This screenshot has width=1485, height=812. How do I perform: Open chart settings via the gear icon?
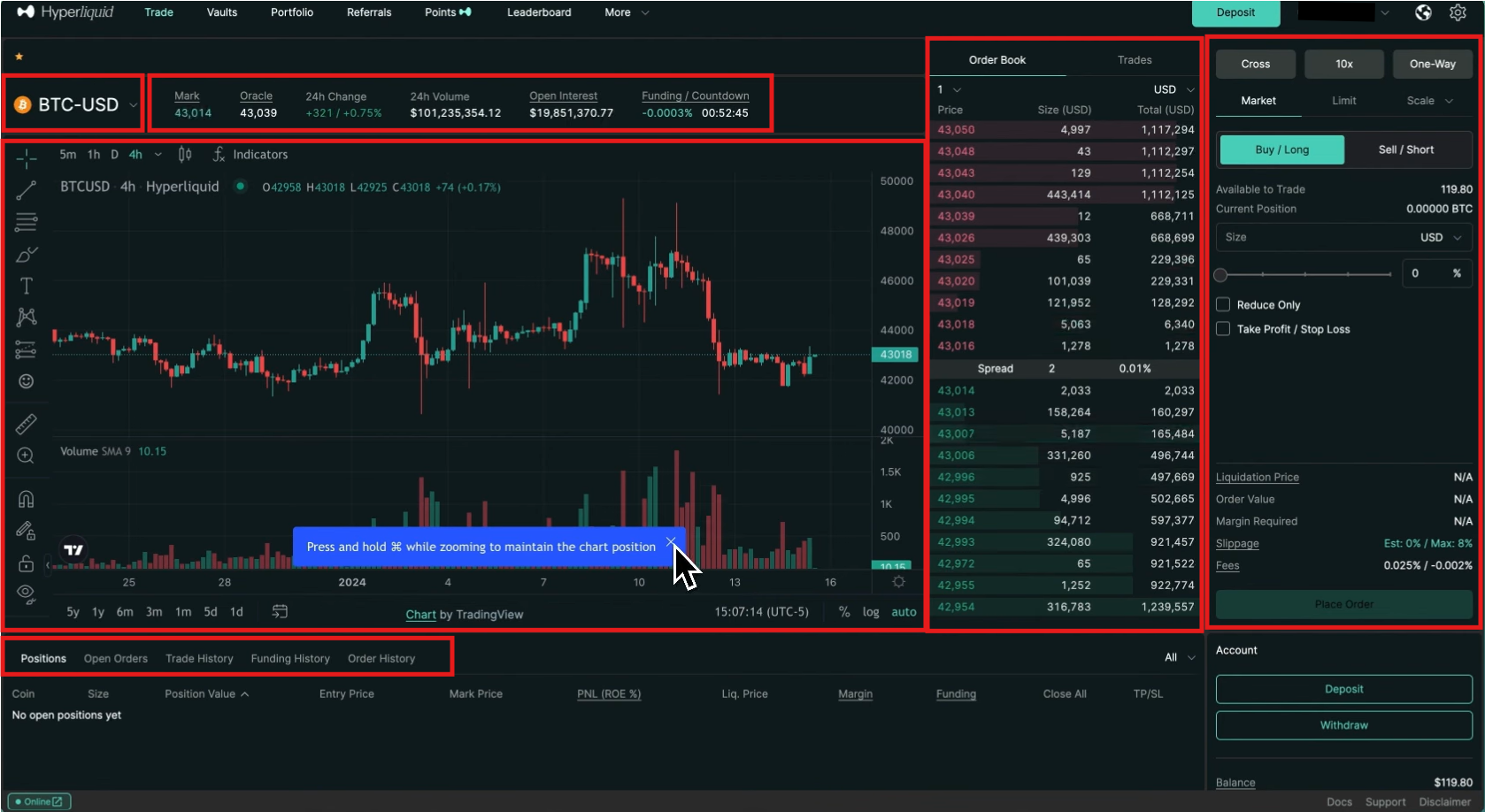[898, 581]
